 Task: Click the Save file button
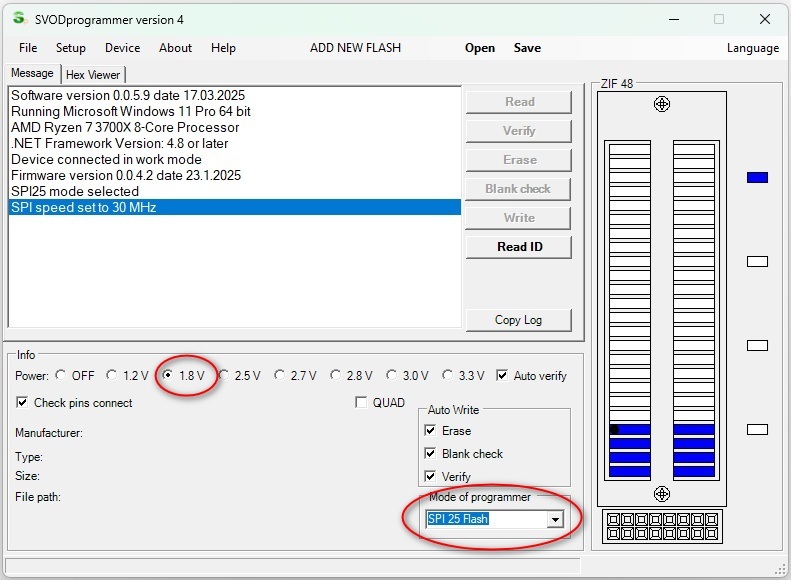(x=527, y=48)
